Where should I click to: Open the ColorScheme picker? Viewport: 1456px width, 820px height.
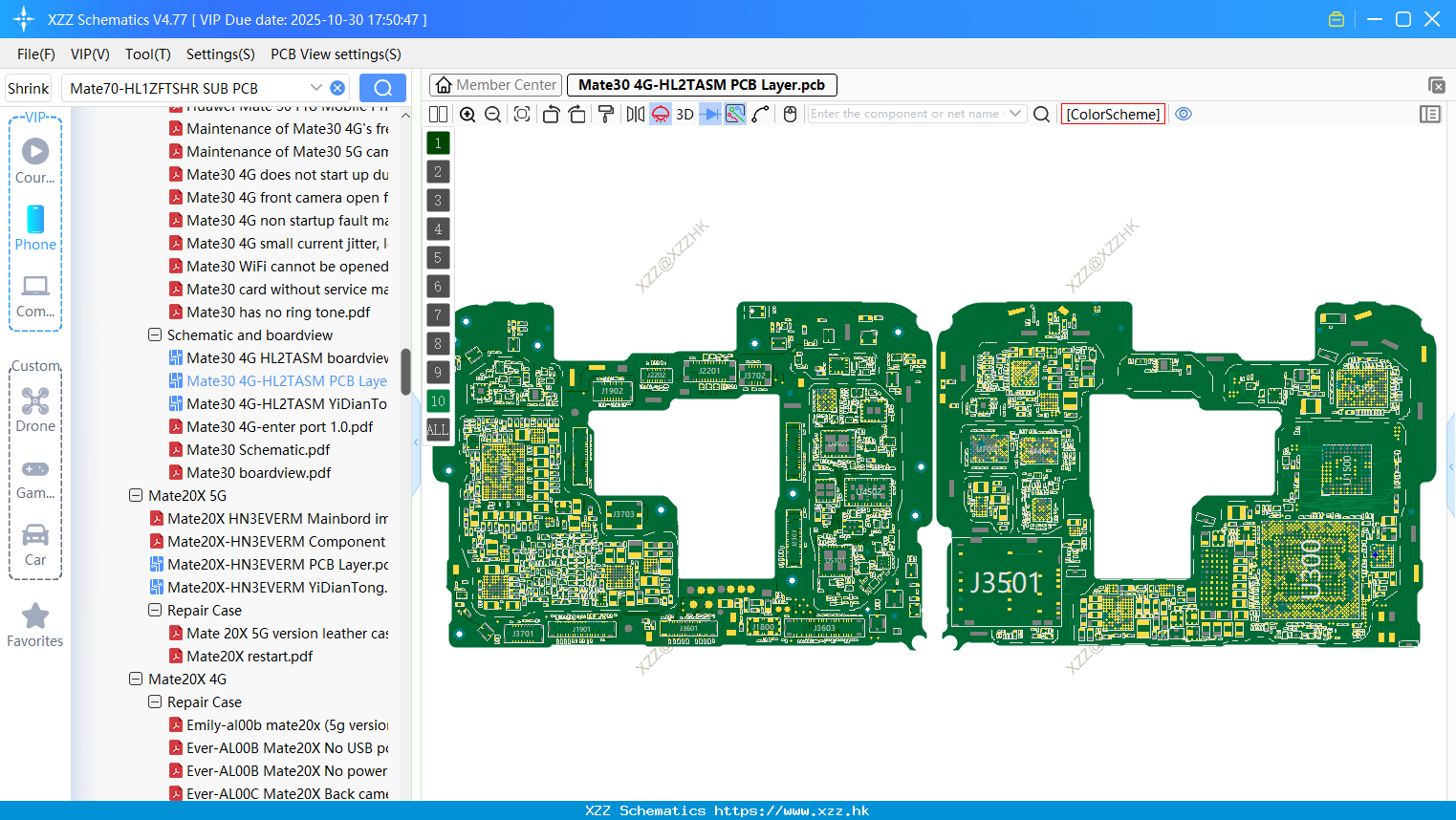tap(1113, 114)
